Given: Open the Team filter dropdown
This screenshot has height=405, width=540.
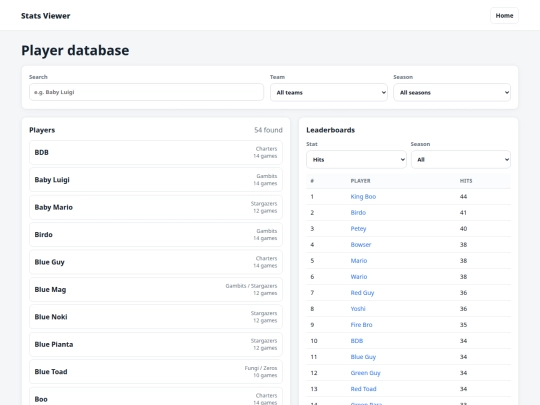Looking at the screenshot, I should tap(329, 92).
